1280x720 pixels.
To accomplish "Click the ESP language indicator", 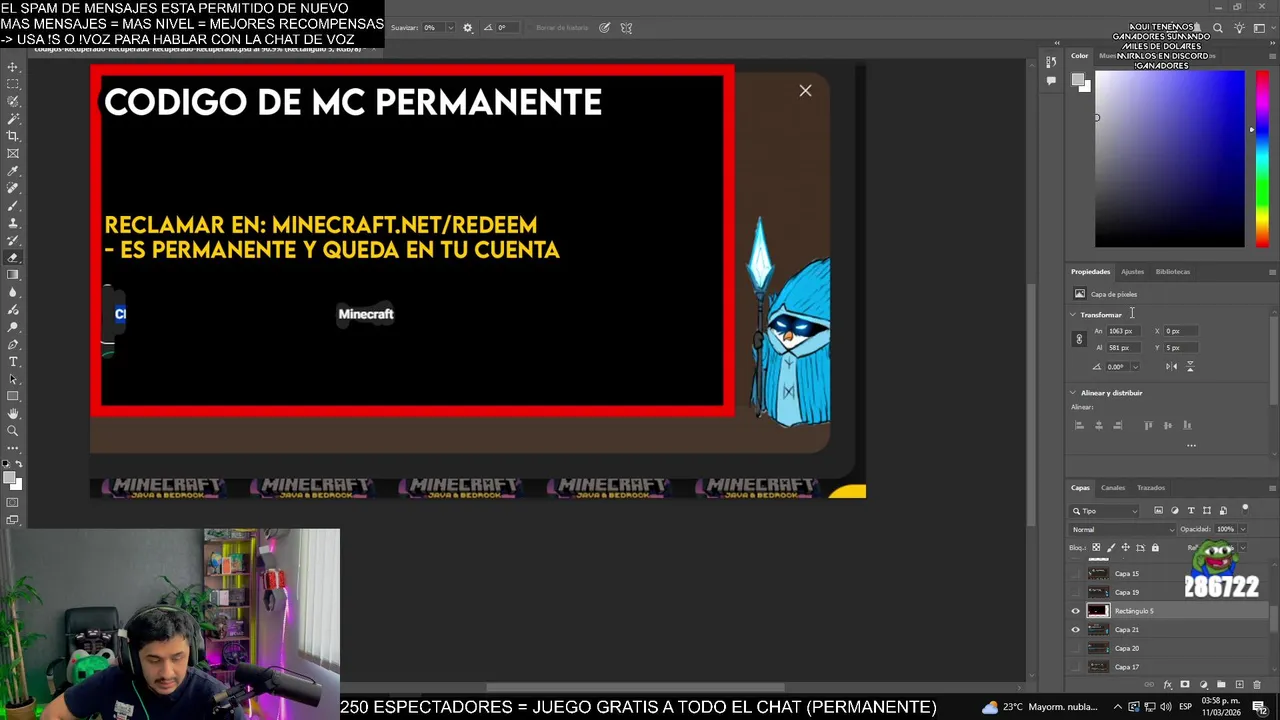I will [x=1185, y=707].
